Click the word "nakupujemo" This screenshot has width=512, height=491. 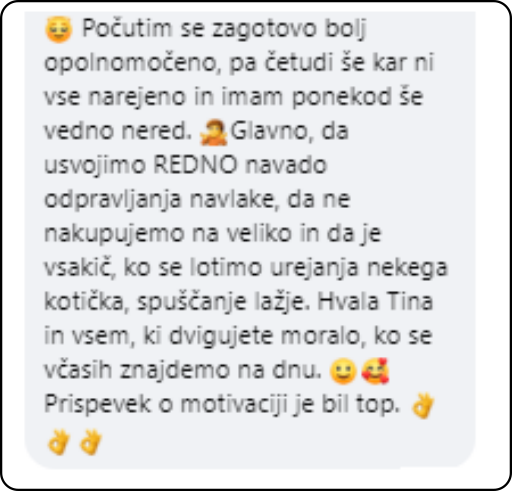click(x=114, y=234)
